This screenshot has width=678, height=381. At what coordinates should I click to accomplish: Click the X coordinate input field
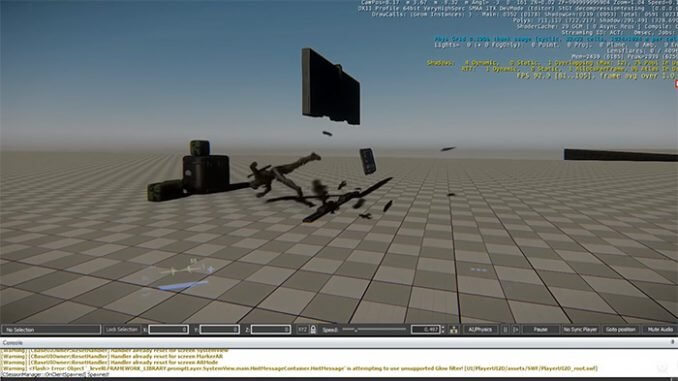click(x=169, y=330)
